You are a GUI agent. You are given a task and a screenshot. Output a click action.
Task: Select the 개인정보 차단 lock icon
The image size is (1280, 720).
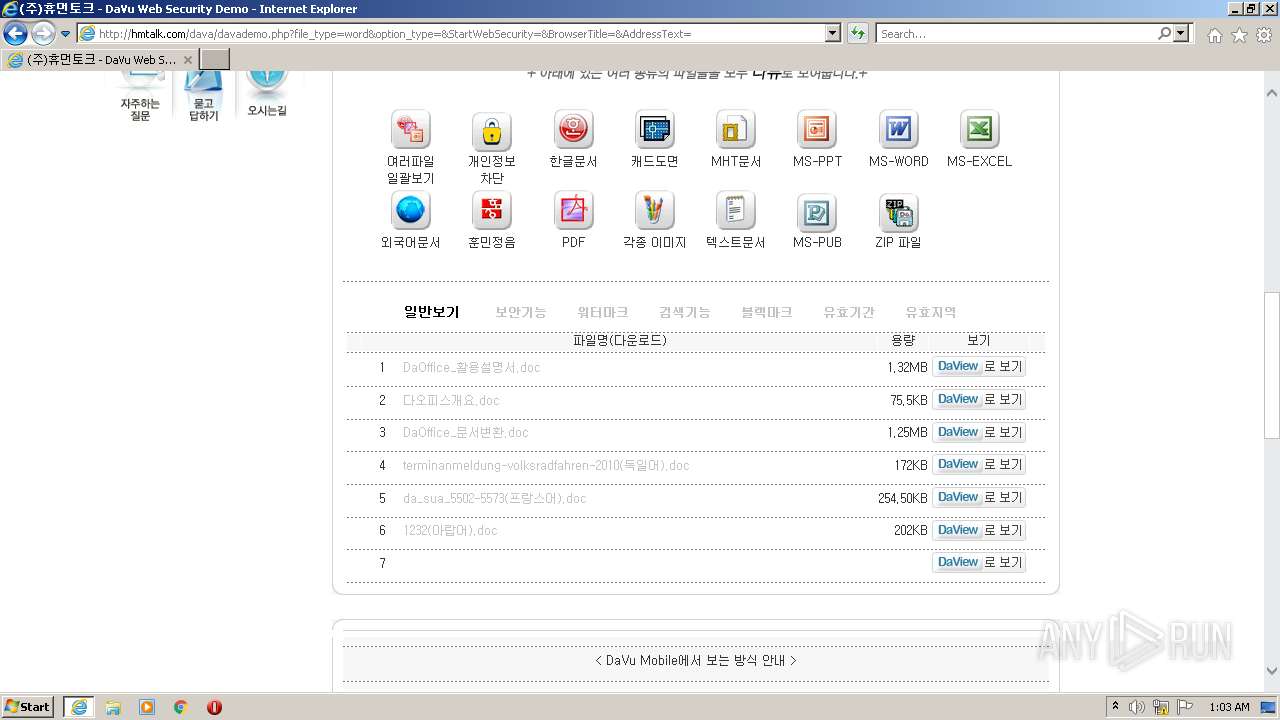coord(491,130)
